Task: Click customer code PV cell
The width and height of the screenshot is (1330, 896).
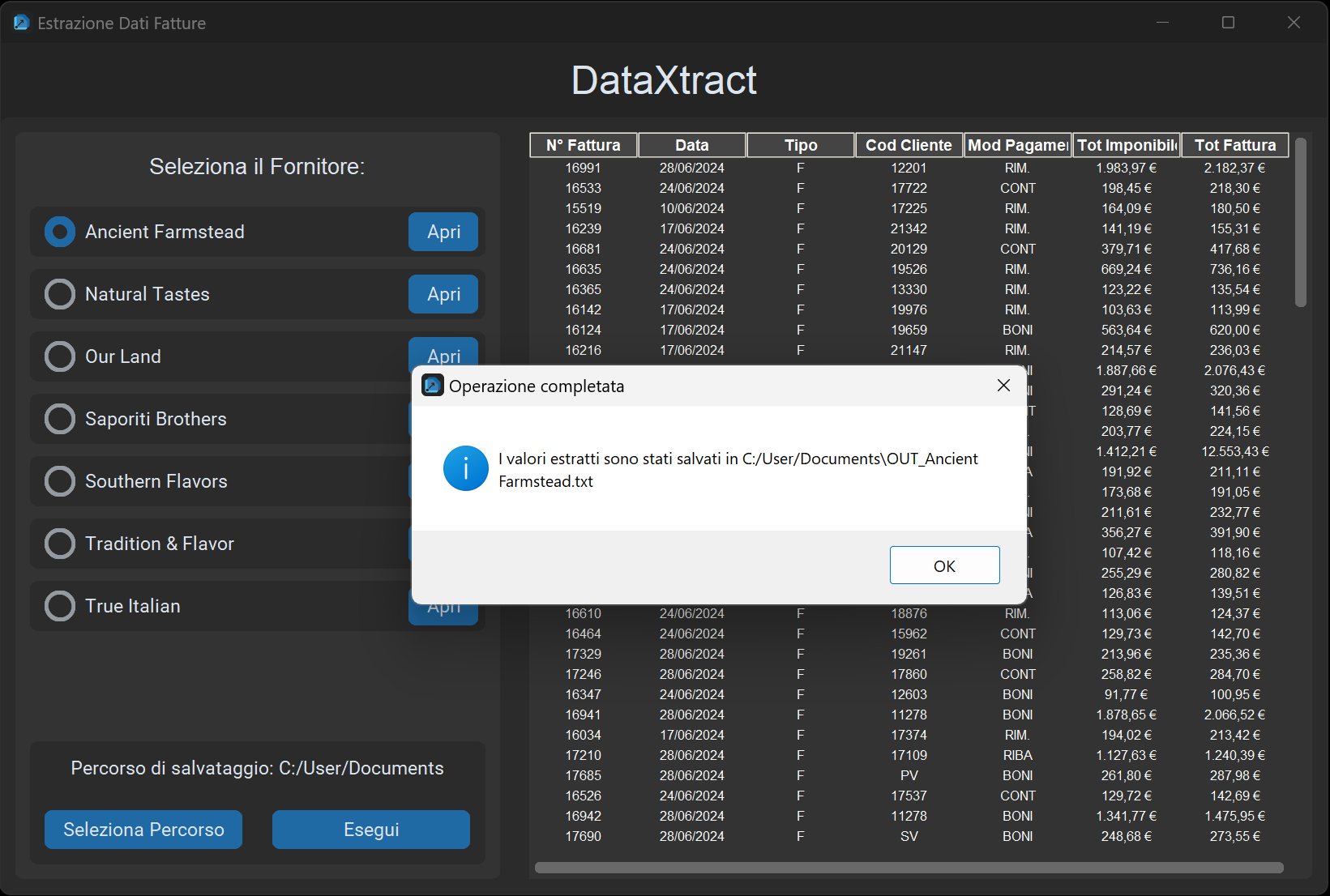Action: (x=909, y=775)
